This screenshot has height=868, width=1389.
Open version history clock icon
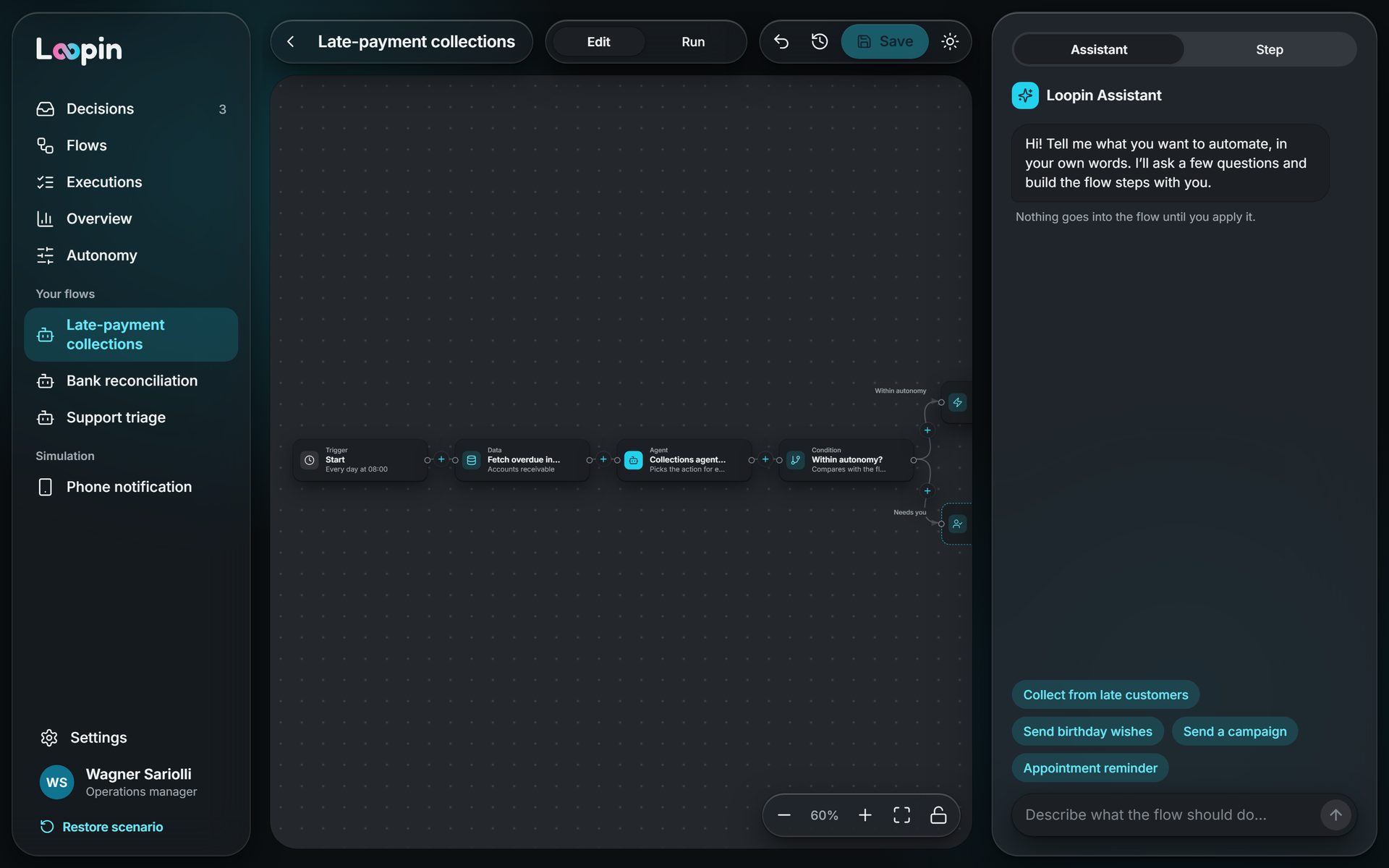tap(820, 42)
